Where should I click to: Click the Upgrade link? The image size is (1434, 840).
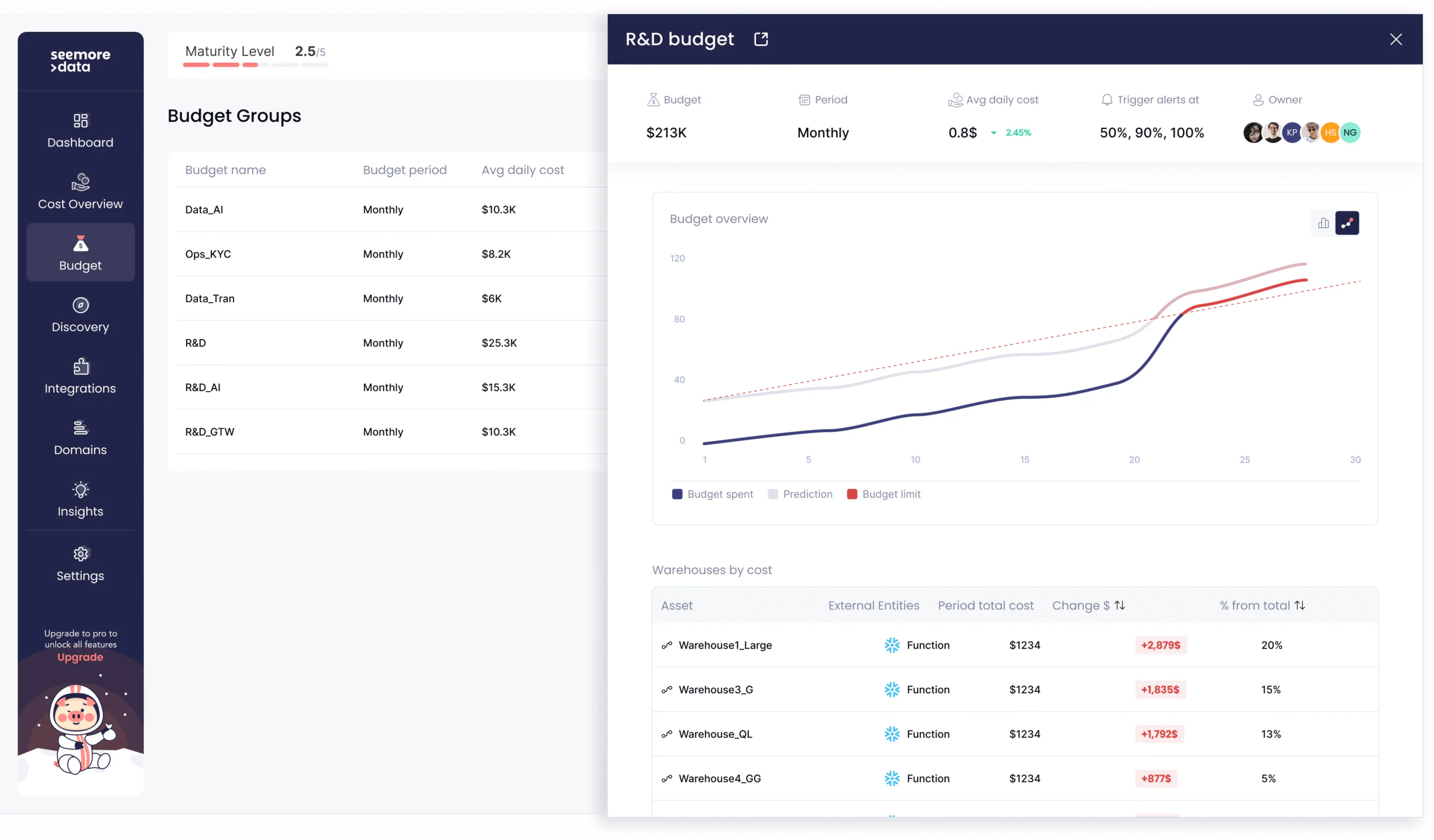point(80,657)
